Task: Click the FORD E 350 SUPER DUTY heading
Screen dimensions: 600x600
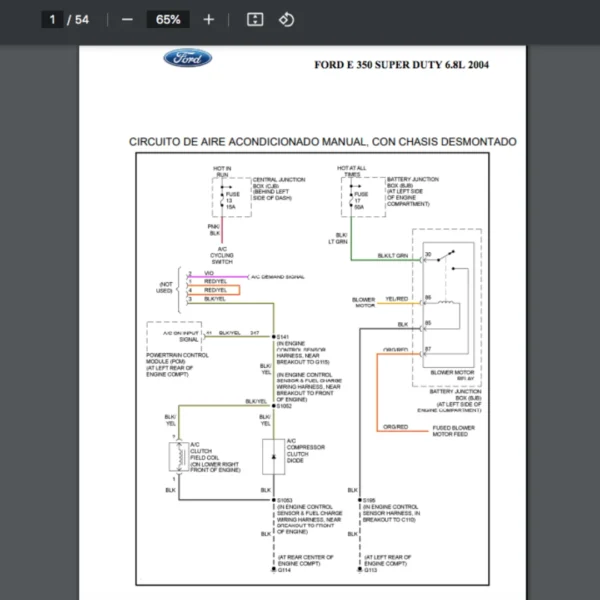Action: click(401, 65)
